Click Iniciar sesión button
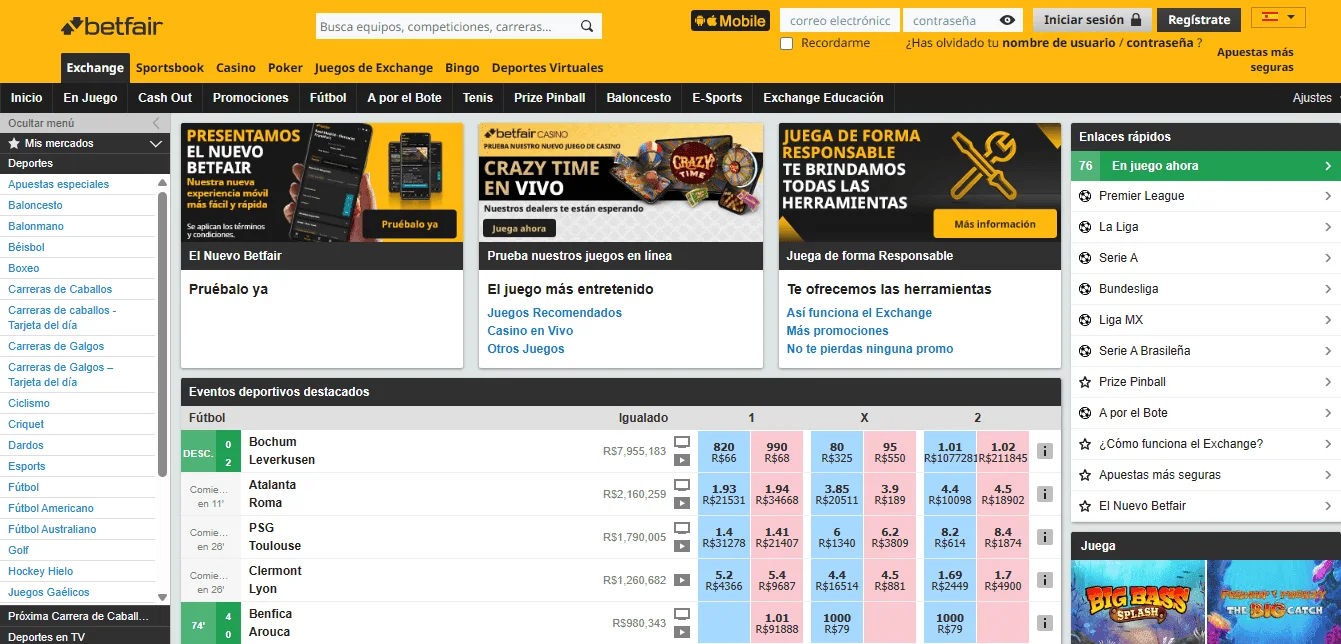Viewport: 1341px width, 644px height. point(1092,20)
